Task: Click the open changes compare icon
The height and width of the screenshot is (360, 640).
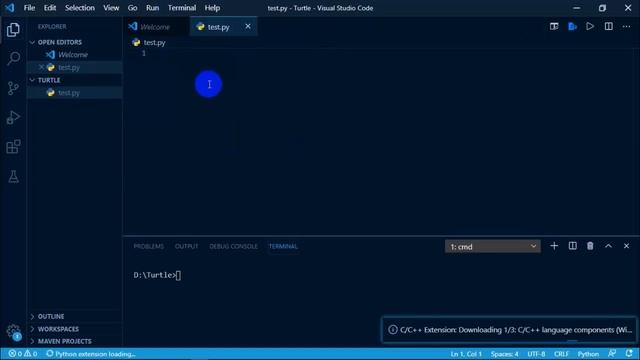Action: 554,27
